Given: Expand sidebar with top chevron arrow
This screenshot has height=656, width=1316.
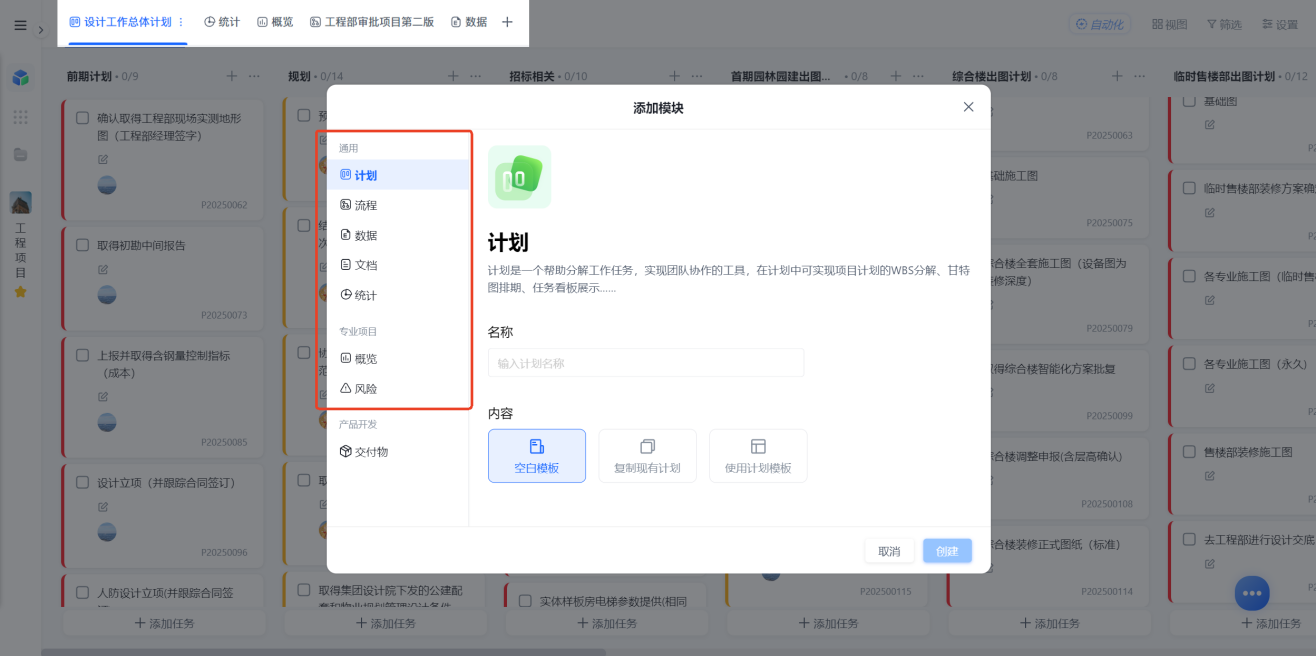Looking at the screenshot, I should (x=41, y=30).
